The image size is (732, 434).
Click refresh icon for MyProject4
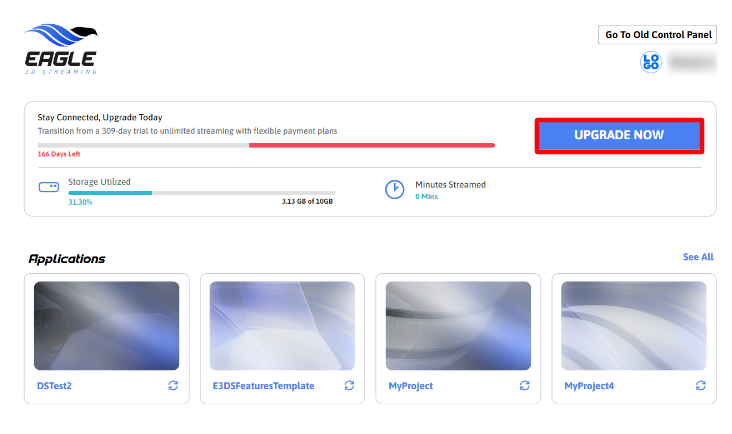[x=701, y=385]
